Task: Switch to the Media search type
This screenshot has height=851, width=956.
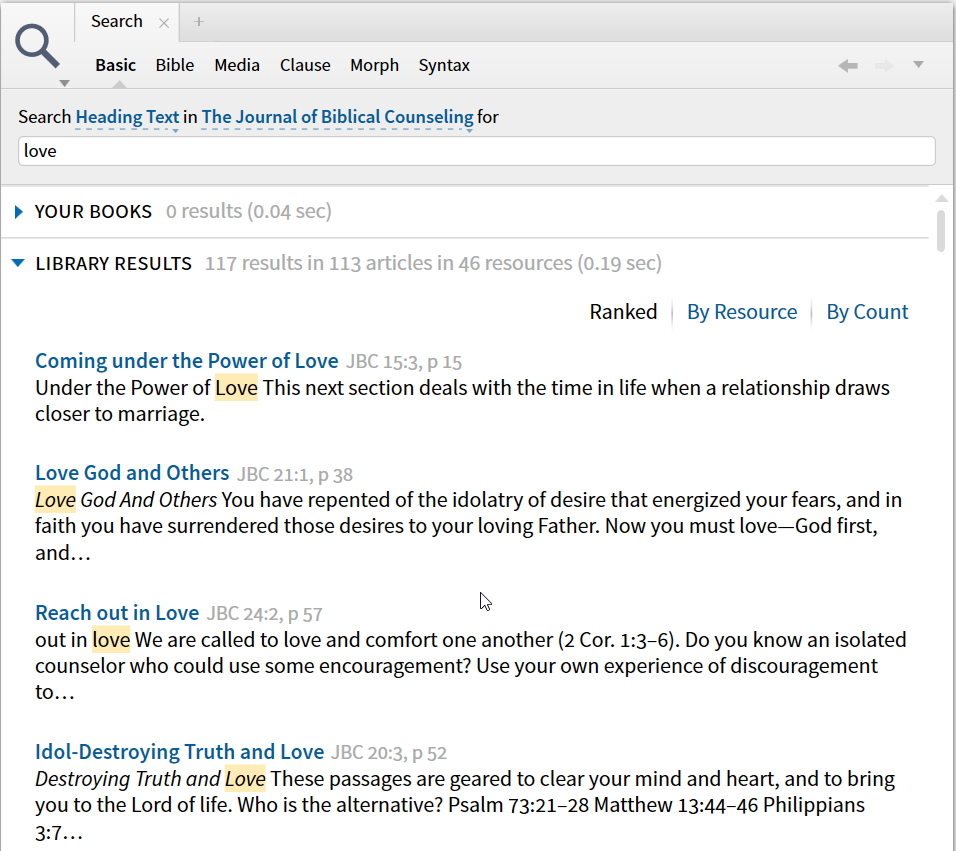Action: 237,65
